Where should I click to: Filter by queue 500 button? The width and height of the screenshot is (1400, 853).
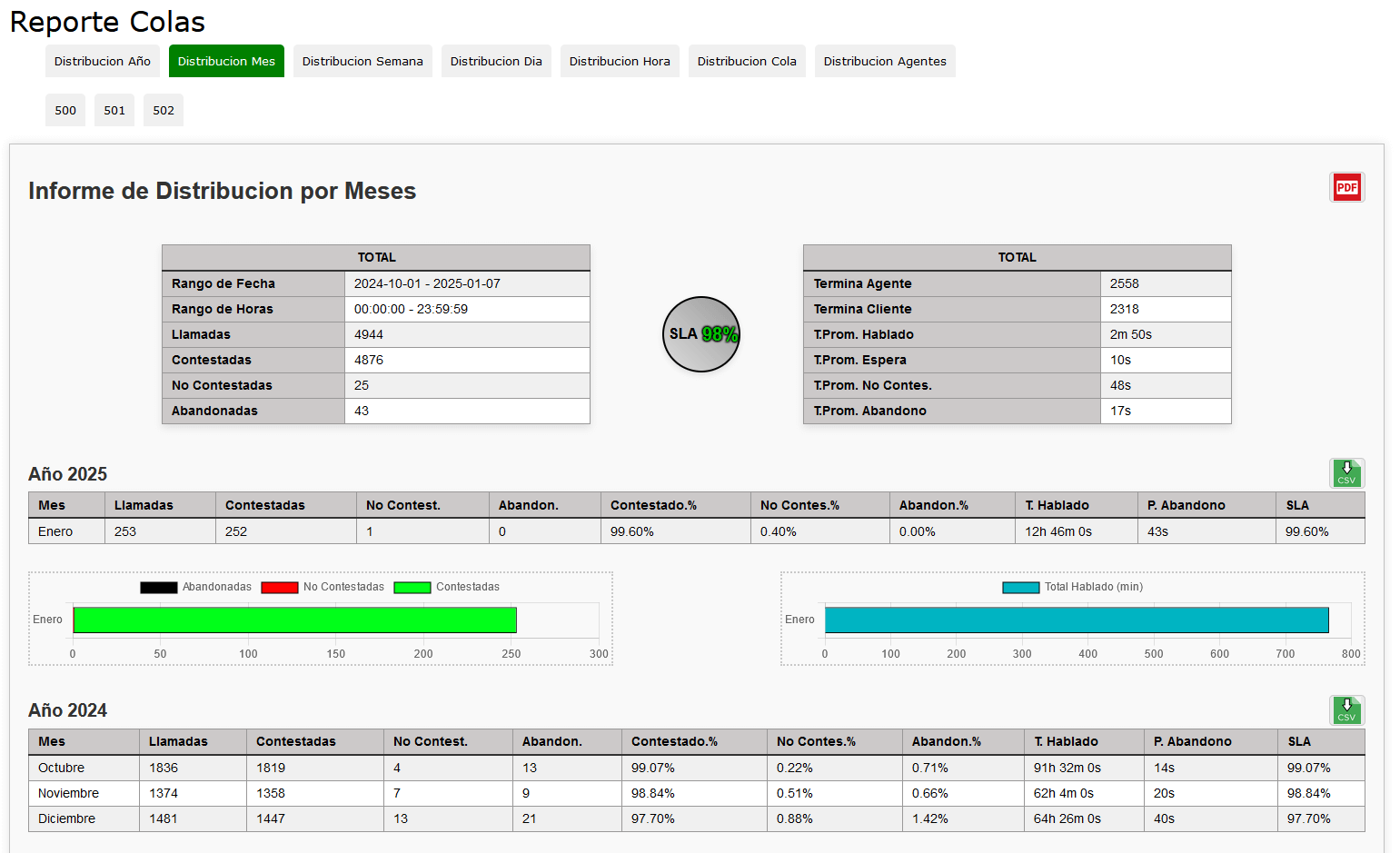pyautogui.click(x=65, y=110)
